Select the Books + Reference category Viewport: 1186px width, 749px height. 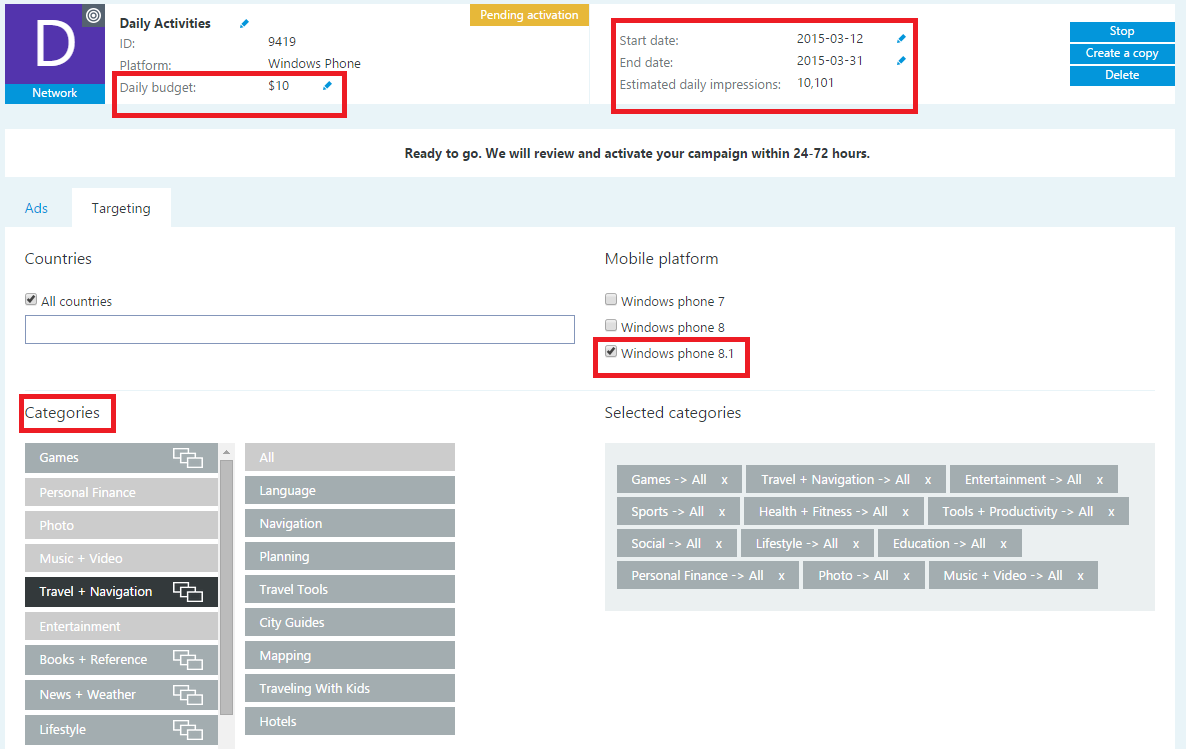pos(121,660)
